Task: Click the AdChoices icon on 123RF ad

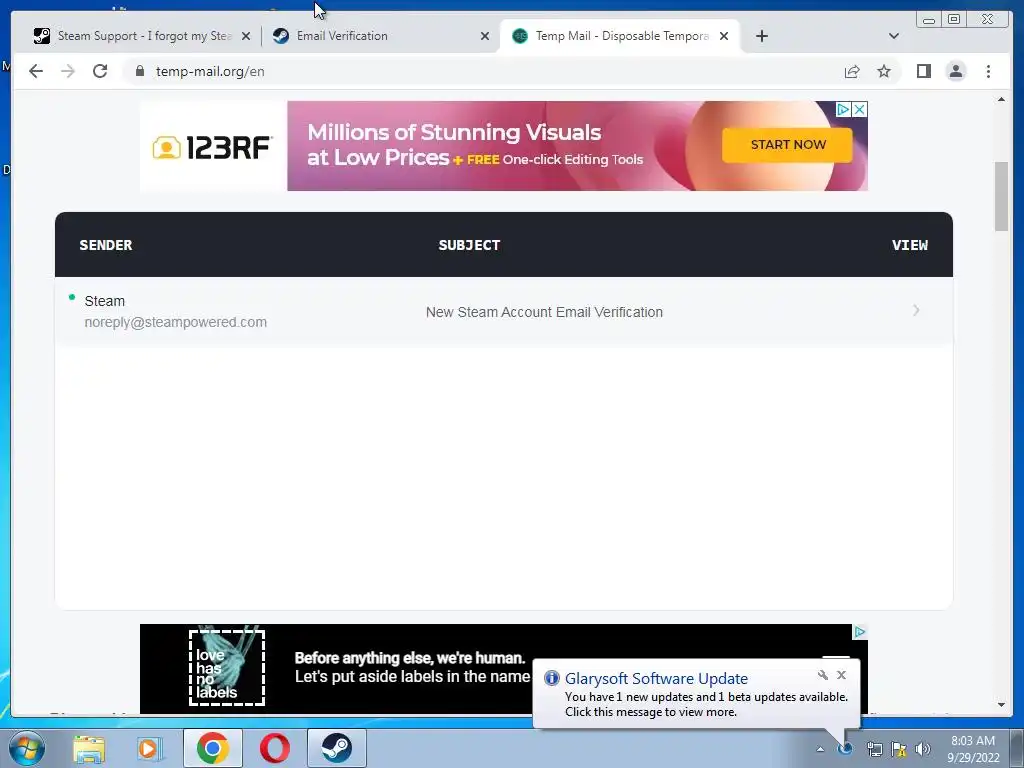Action: (844, 109)
